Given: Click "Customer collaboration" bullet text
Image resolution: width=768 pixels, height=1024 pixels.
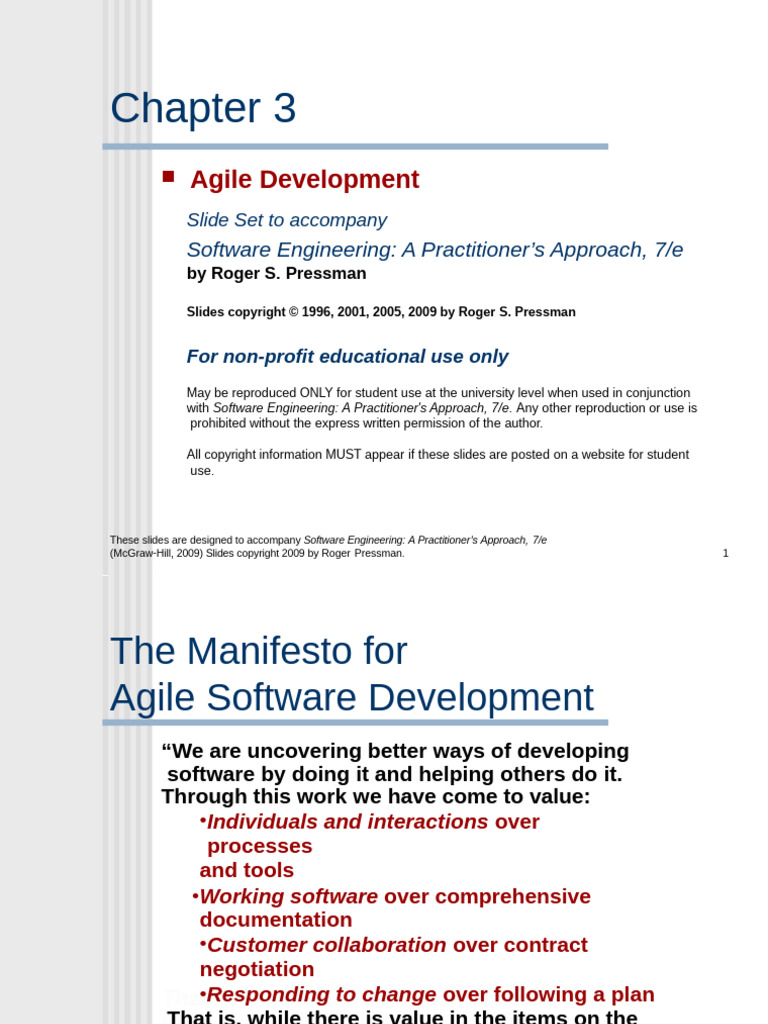Looking at the screenshot, I should [326, 945].
